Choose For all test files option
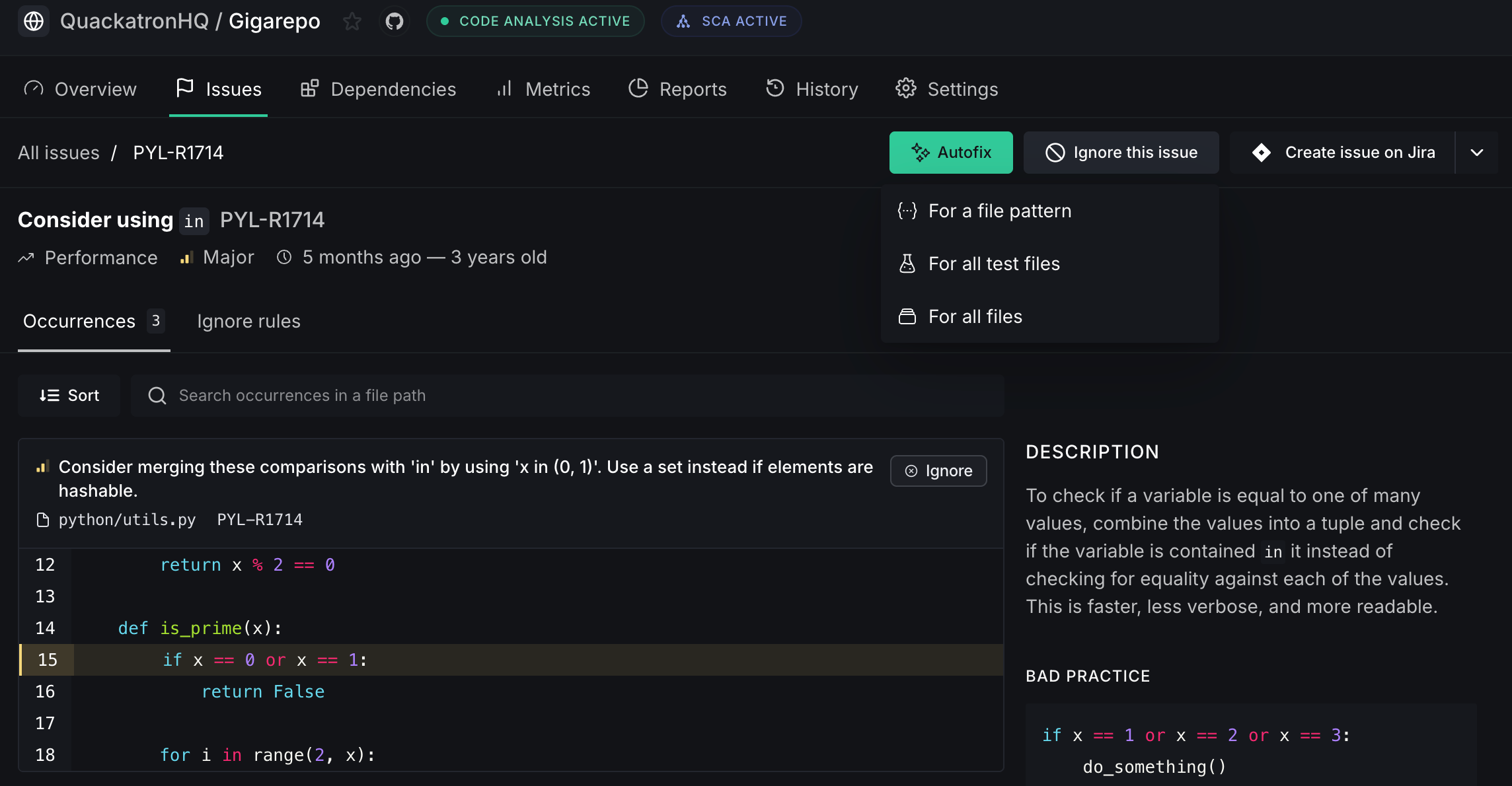The image size is (1512, 786). 993,264
